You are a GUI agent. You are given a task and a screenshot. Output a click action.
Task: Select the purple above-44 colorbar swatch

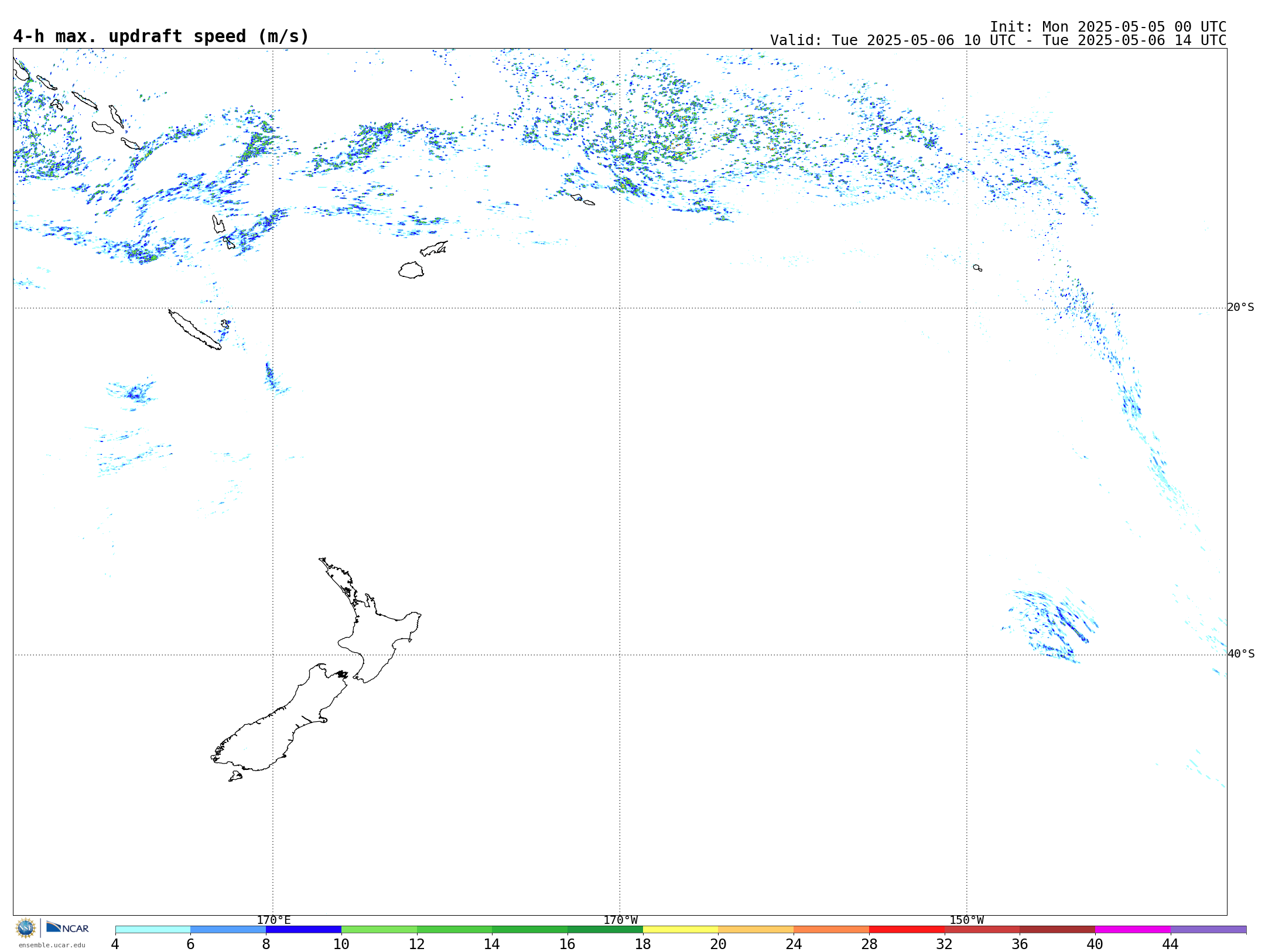click(x=1209, y=930)
